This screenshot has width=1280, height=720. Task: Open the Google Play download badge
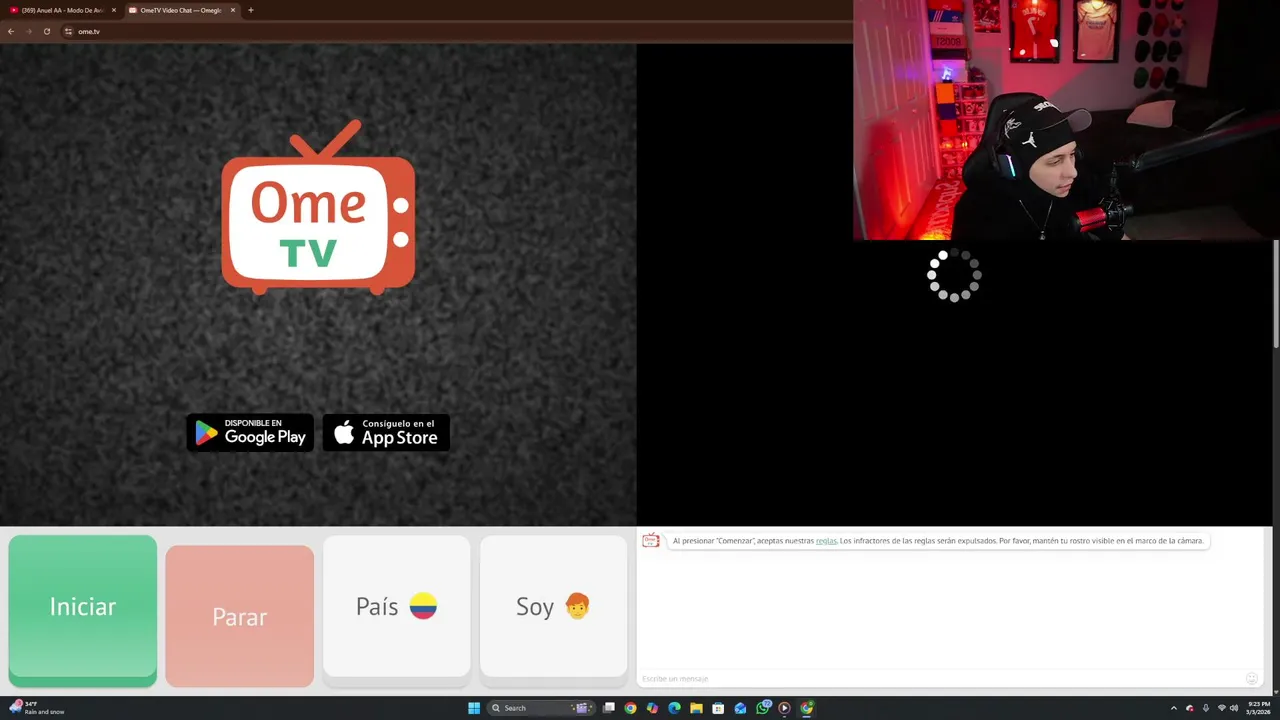click(251, 433)
